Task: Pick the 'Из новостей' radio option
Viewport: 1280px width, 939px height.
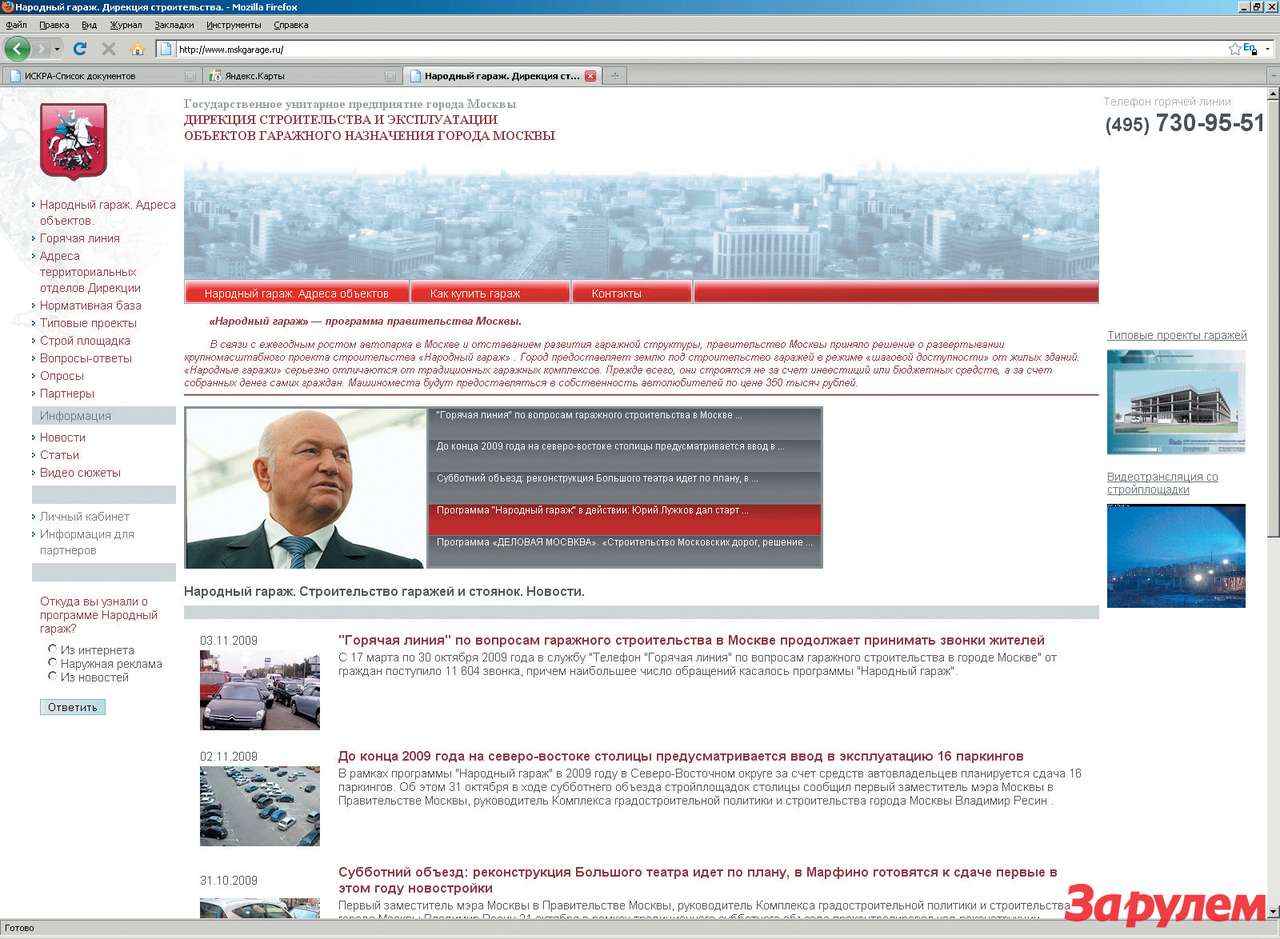Action: point(53,676)
